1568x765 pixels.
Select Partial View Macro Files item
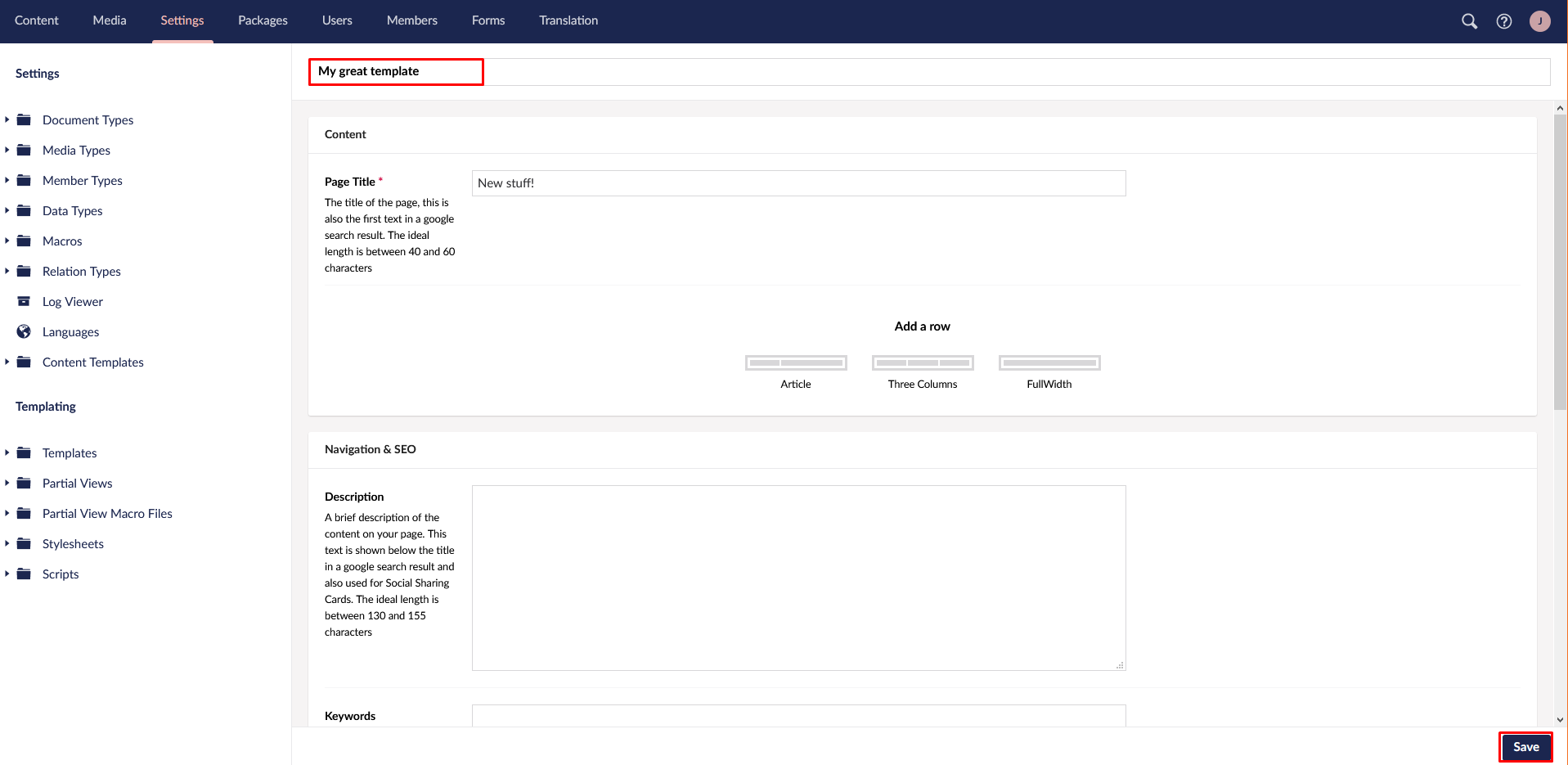[107, 514]
